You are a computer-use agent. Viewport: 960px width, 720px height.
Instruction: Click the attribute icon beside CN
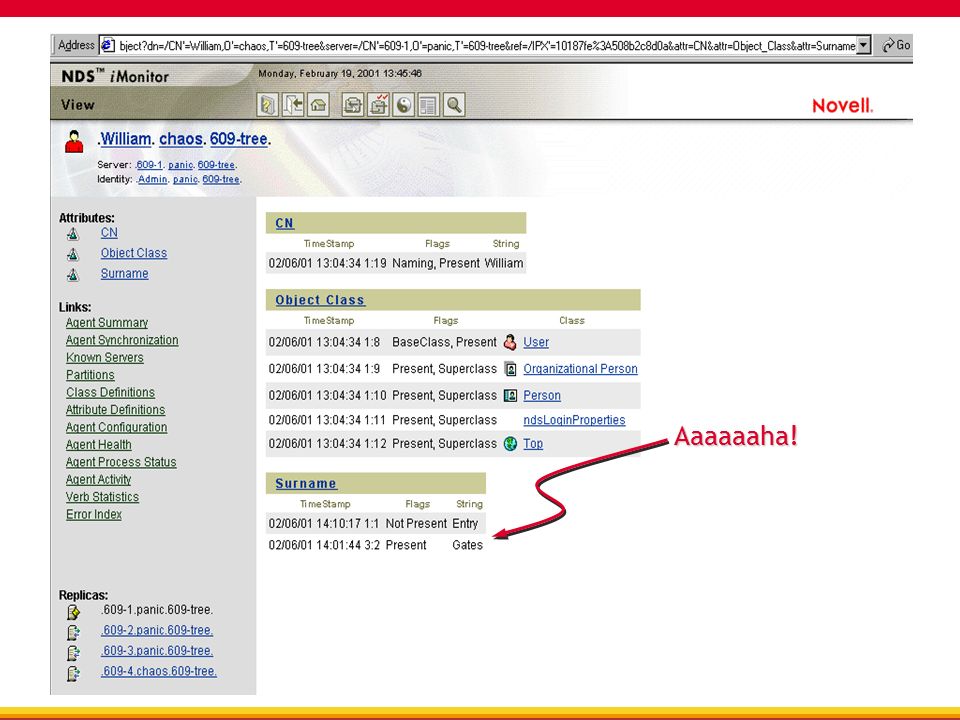tap(73, 234)
